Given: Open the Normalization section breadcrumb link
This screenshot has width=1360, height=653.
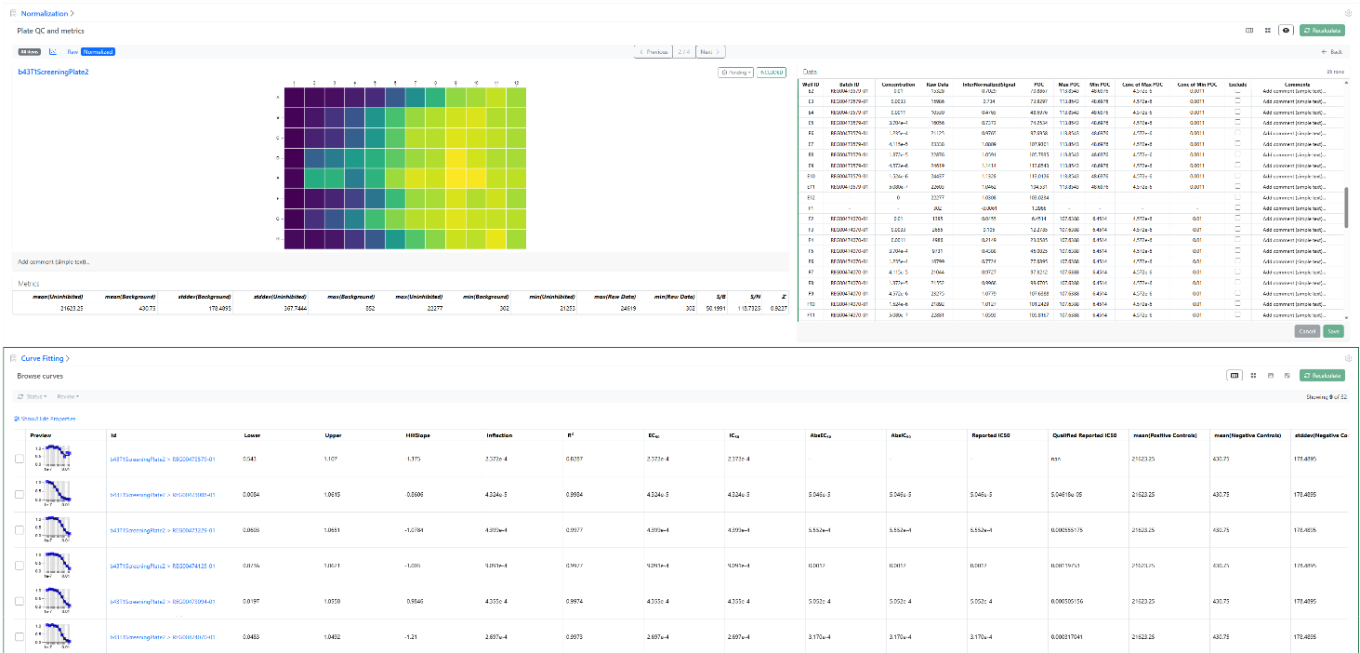Looking at the screenshot, I should tap(47, 13).
